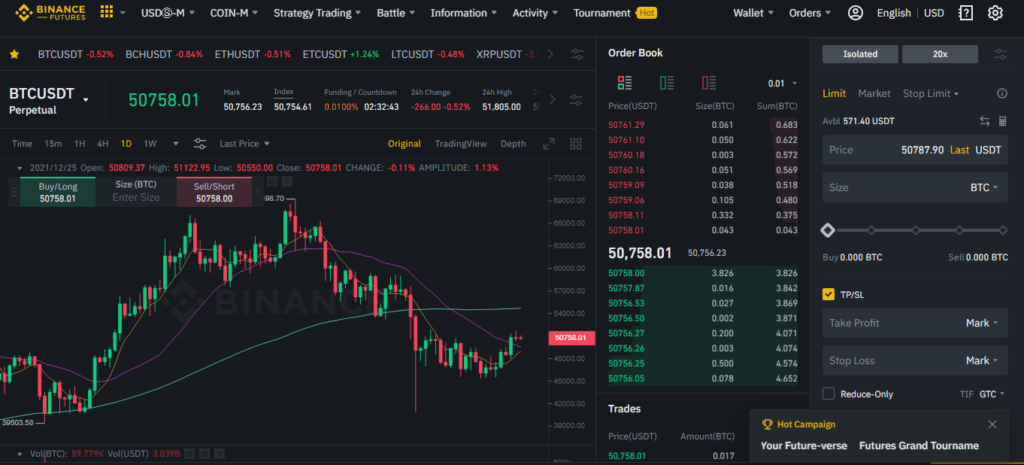Open the Last Price dropdown
Image resolution: width=1024 pixels, height=465 pixels.
244,144
